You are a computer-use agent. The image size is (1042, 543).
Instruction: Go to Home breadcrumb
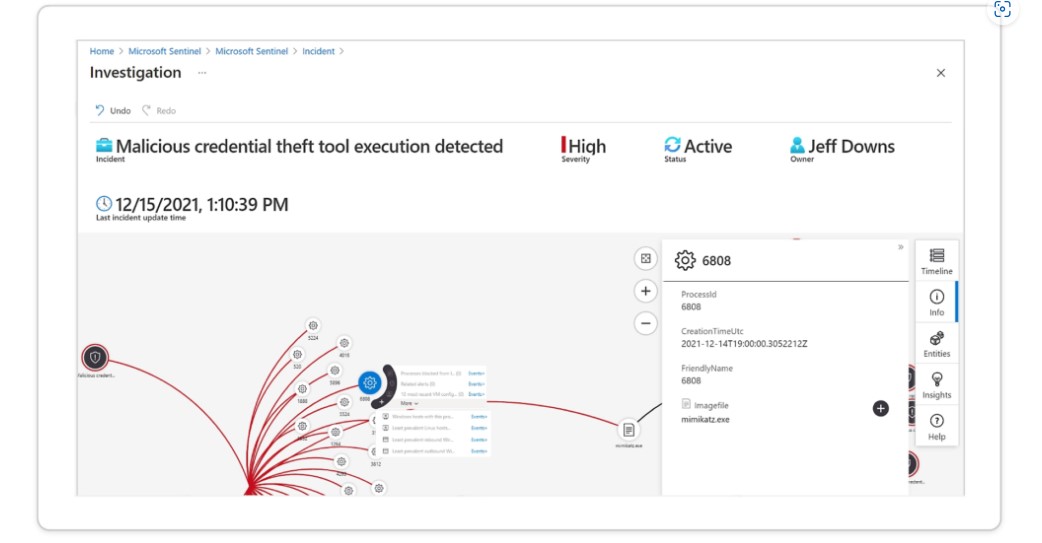tap(102, 51)
